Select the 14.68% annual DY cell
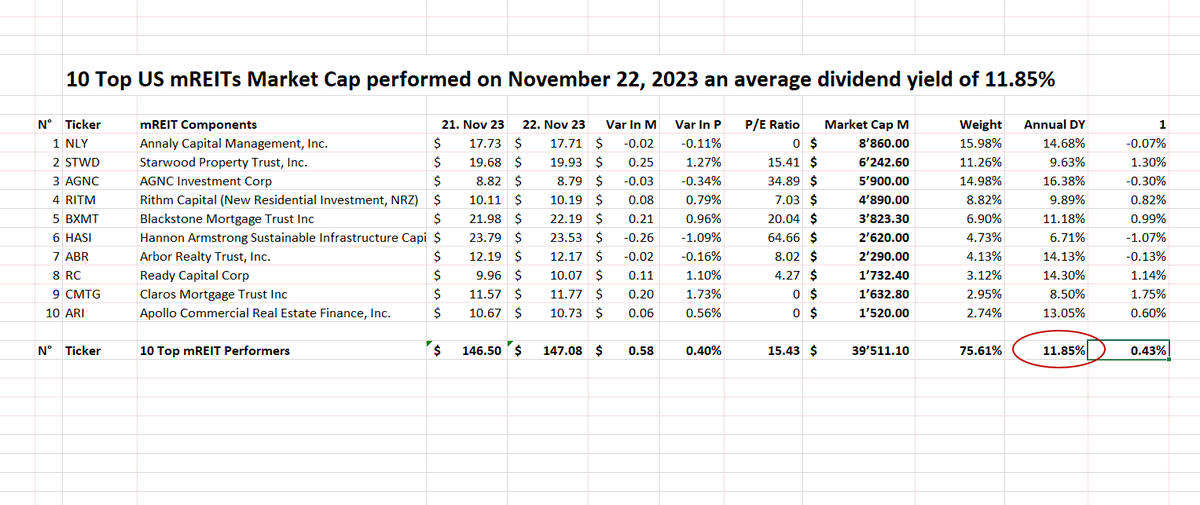Viewport: 1200px width, 505px height. point(1064,144)
